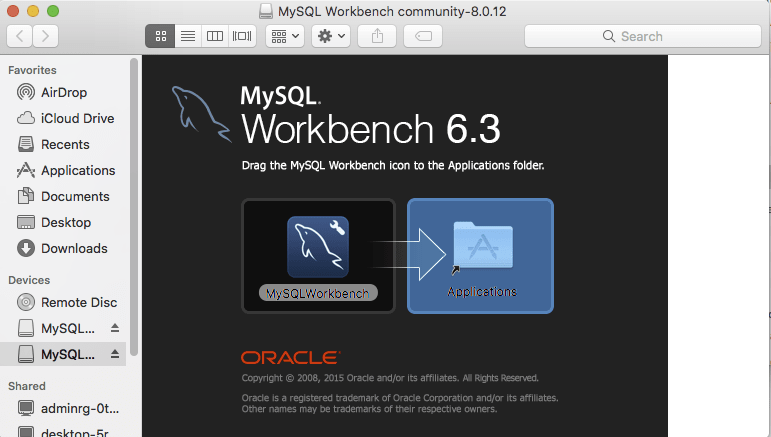Click the sidebar scrollbar
The image size is (771, 437).
tap(134, 206)
